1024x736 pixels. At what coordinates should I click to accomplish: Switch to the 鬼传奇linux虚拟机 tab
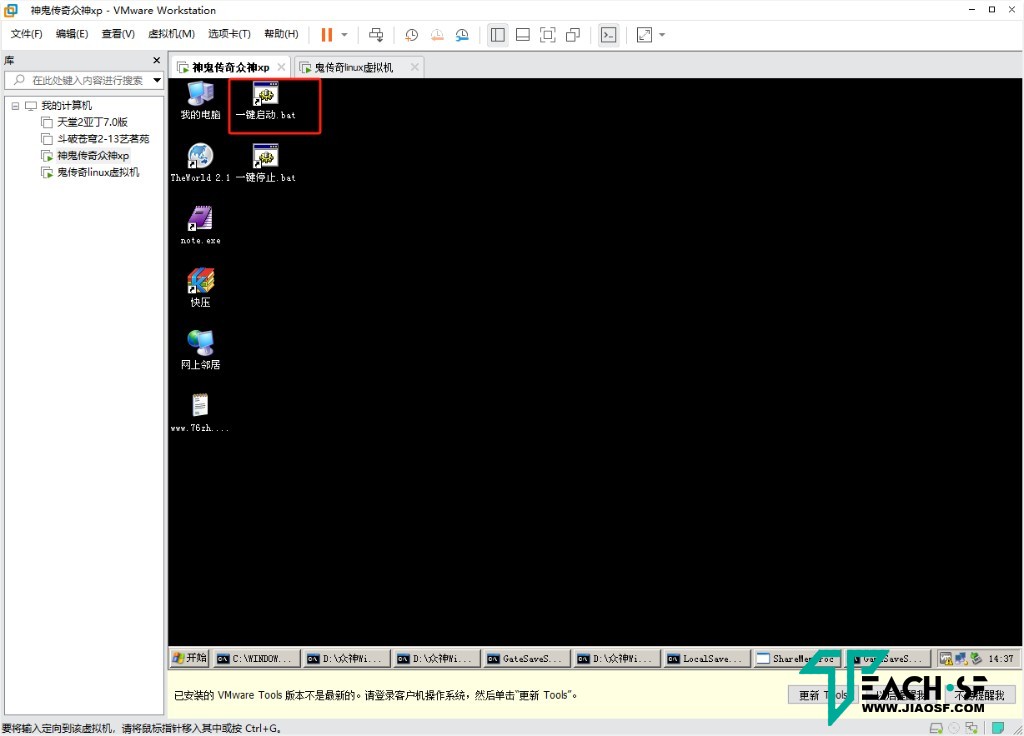(353, 67)
